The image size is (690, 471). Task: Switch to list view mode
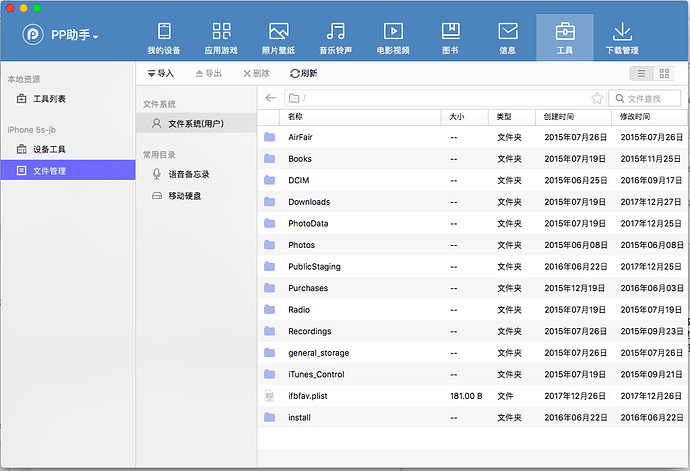tap(642, 74)
